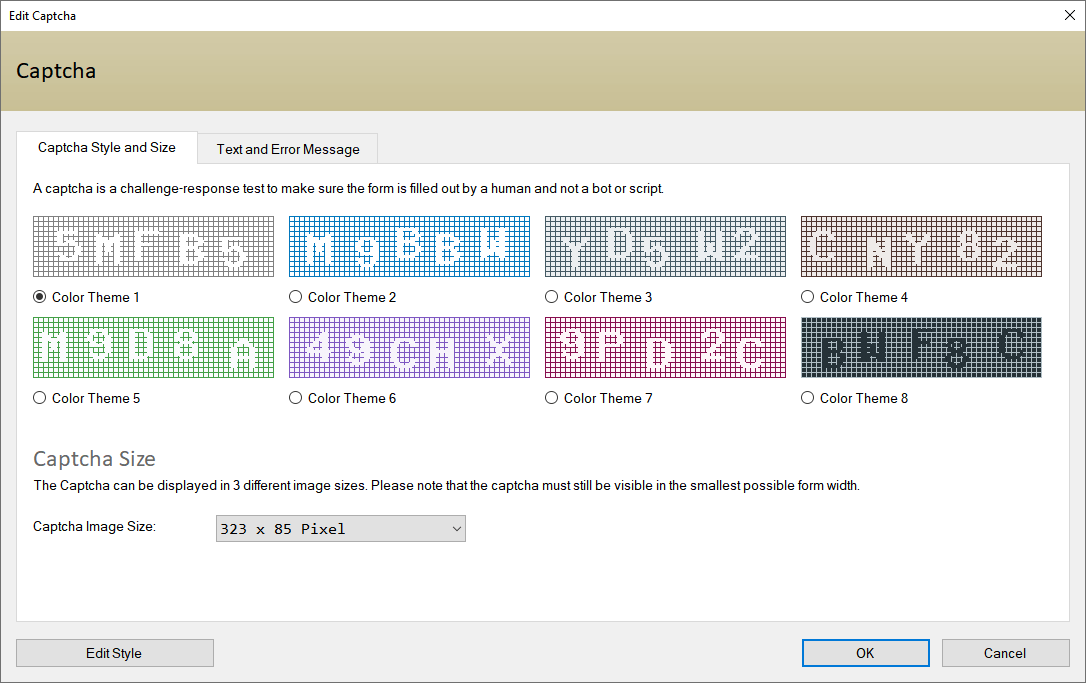Select the Color Theme 8 radio button
1086x683 pixels.
coord(807,397)
